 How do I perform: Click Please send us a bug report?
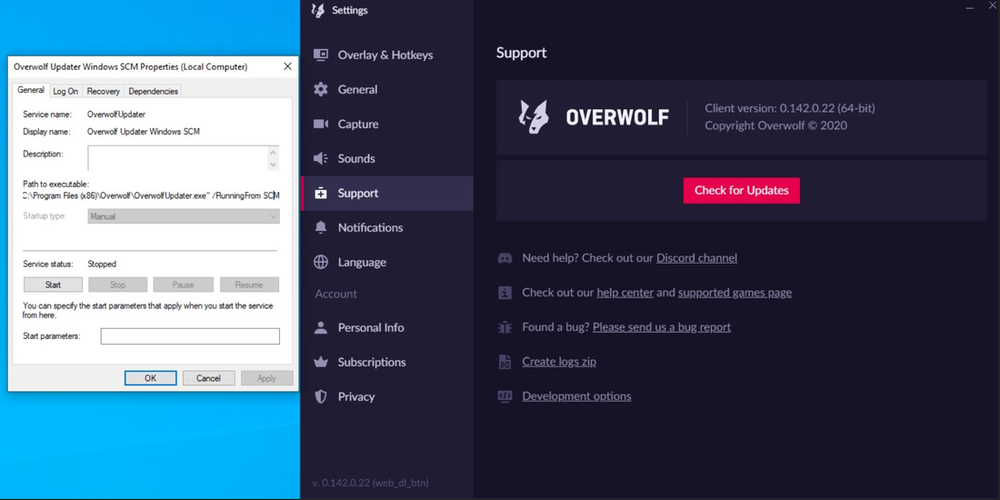pos(661,327)
